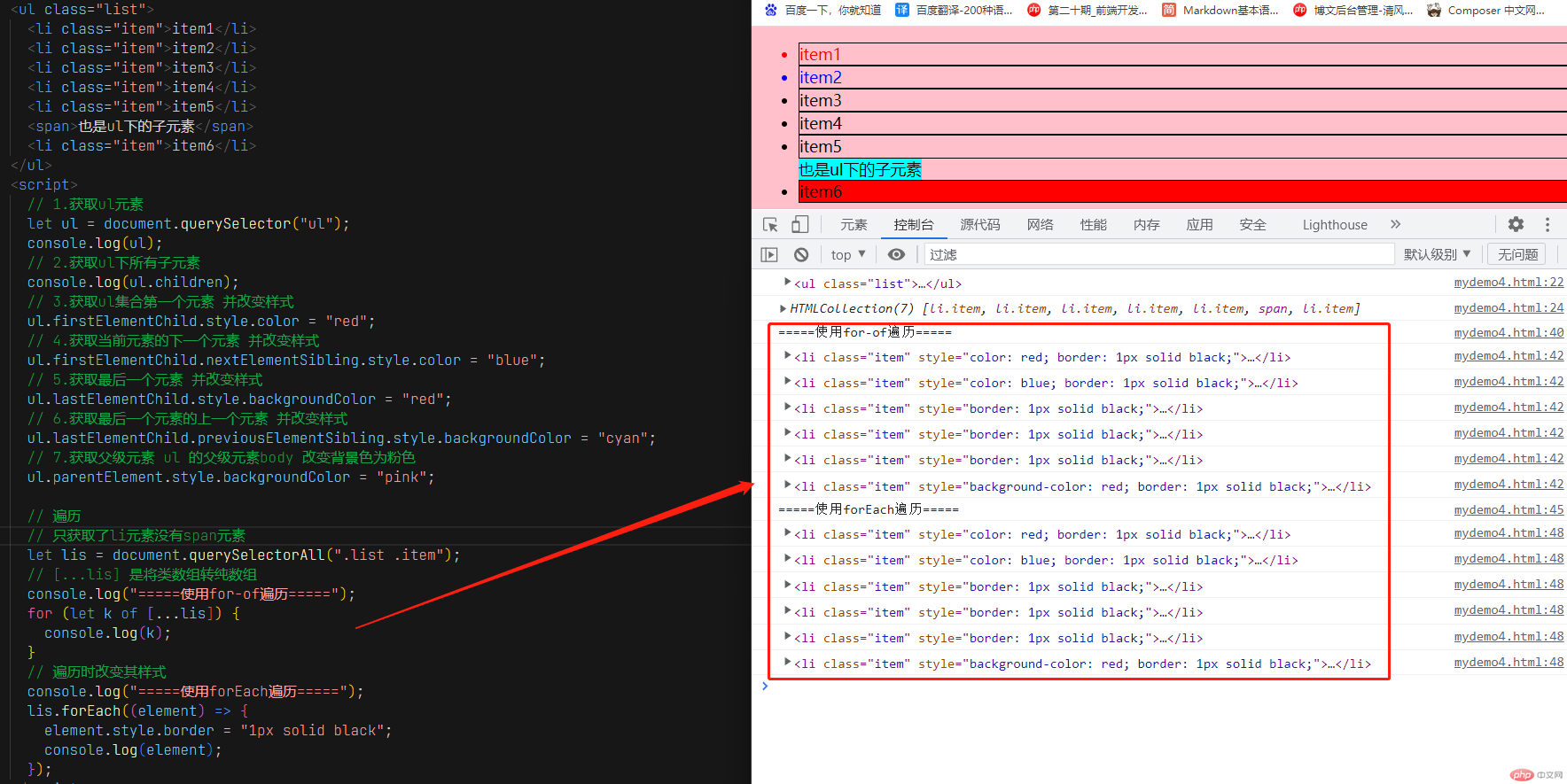Open the 百度翻译 bookmark icon

coord(902,11)
